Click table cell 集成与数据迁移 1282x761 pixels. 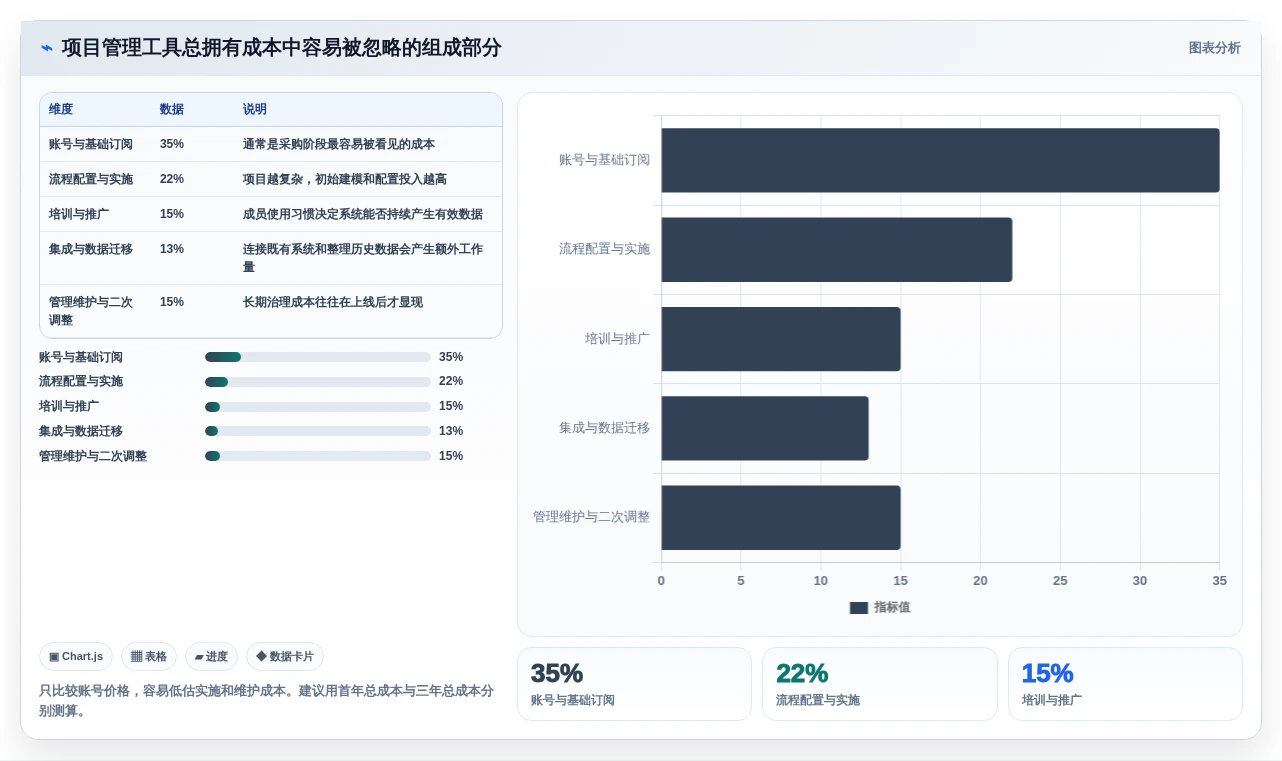point(91,249)
